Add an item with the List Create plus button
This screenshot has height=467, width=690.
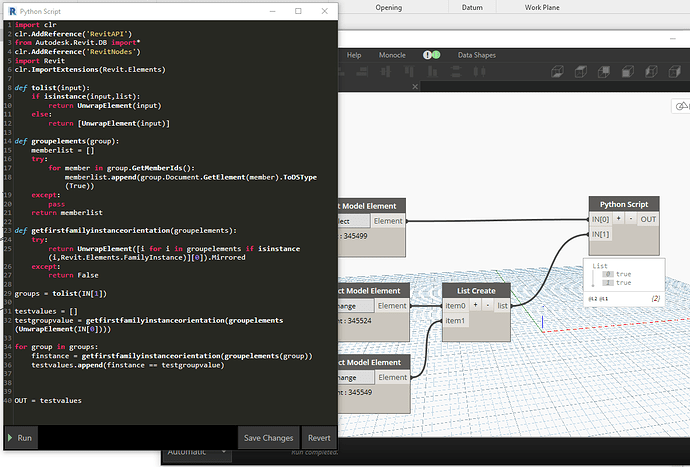pyautogui.click(x=475, y=305)
